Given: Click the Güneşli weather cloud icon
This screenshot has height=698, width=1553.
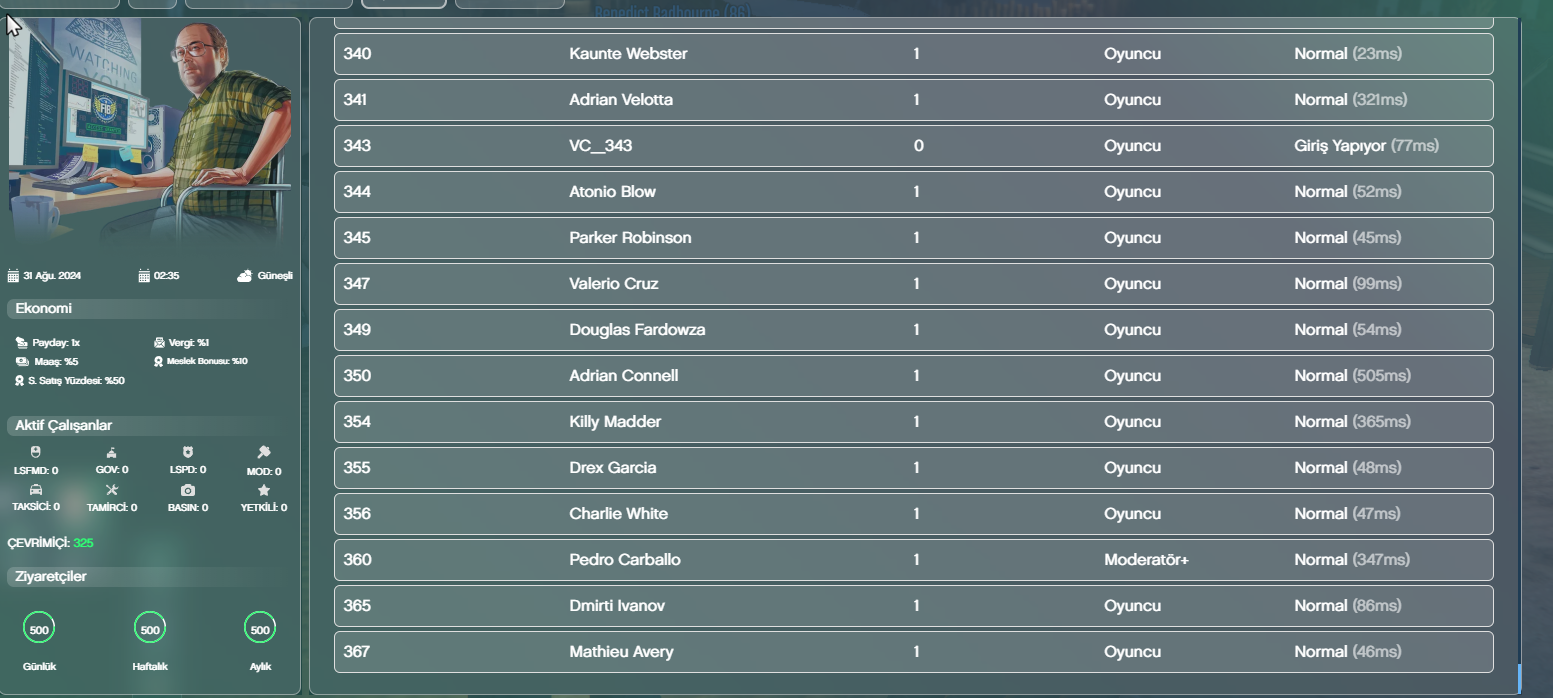Looking at the screenshot, I should tap(245, 276).
